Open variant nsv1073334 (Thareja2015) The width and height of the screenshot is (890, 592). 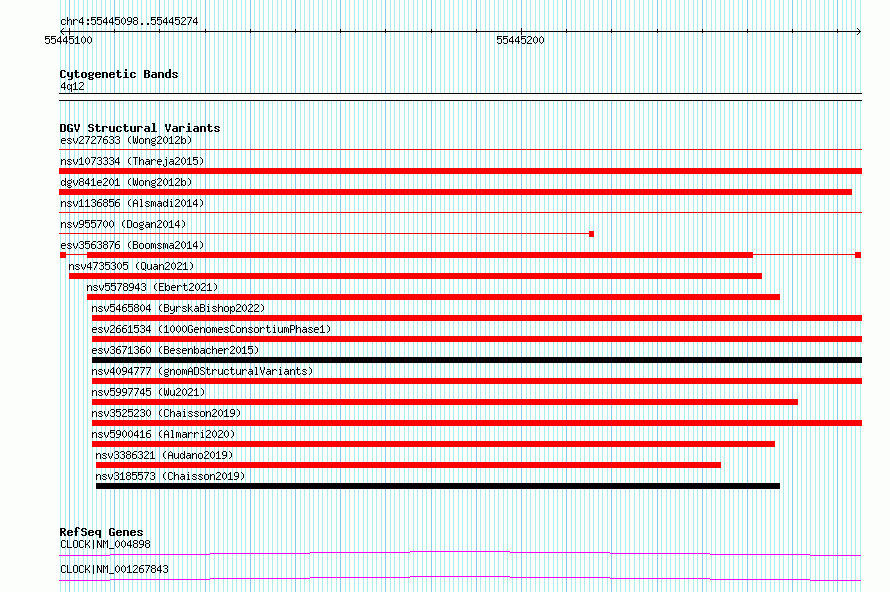tap(132, 161)
